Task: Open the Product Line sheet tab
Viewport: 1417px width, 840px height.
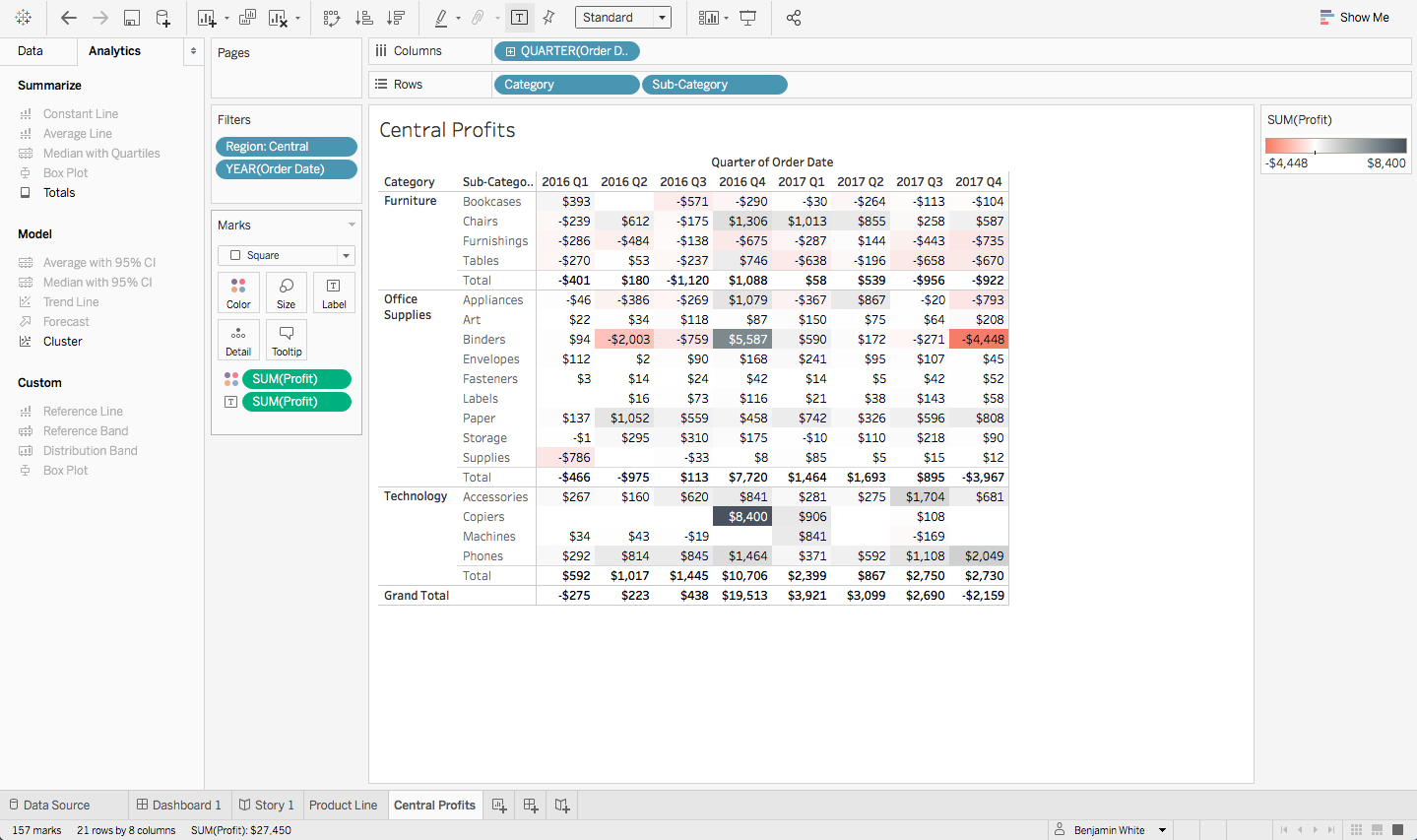Action: (x=343, y=806)
